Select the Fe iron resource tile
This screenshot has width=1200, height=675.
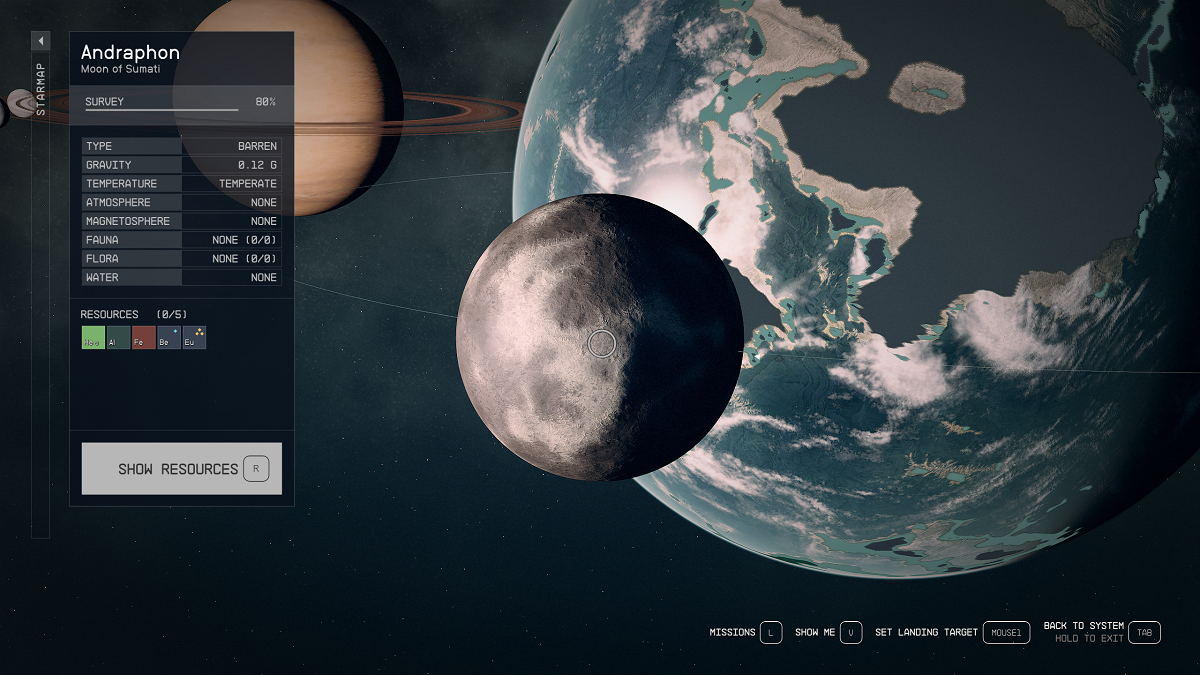(144, 338)
